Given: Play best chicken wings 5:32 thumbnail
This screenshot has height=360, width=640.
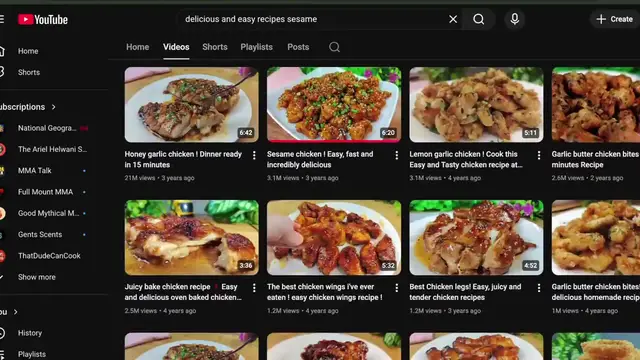Looking at the screenshot, I should (x=334, y=238).
